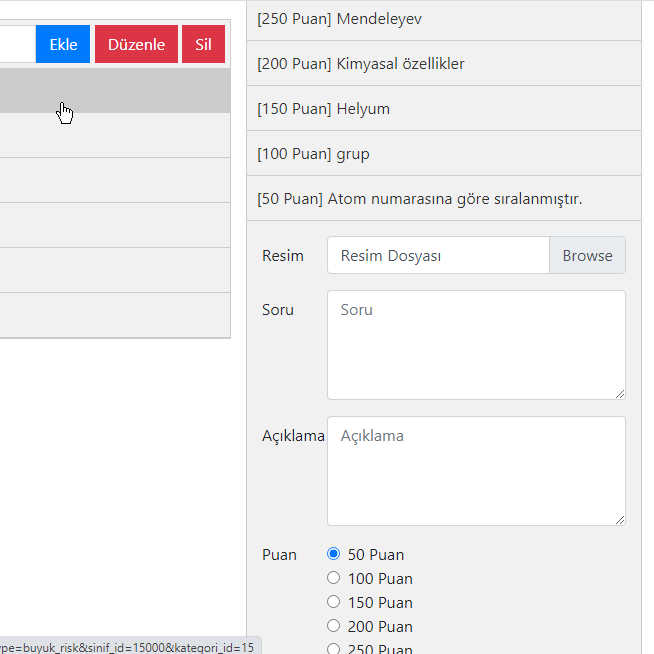Click the Soru text area resize handle
This screenshot has width=654, height=654.
point(620,394)
